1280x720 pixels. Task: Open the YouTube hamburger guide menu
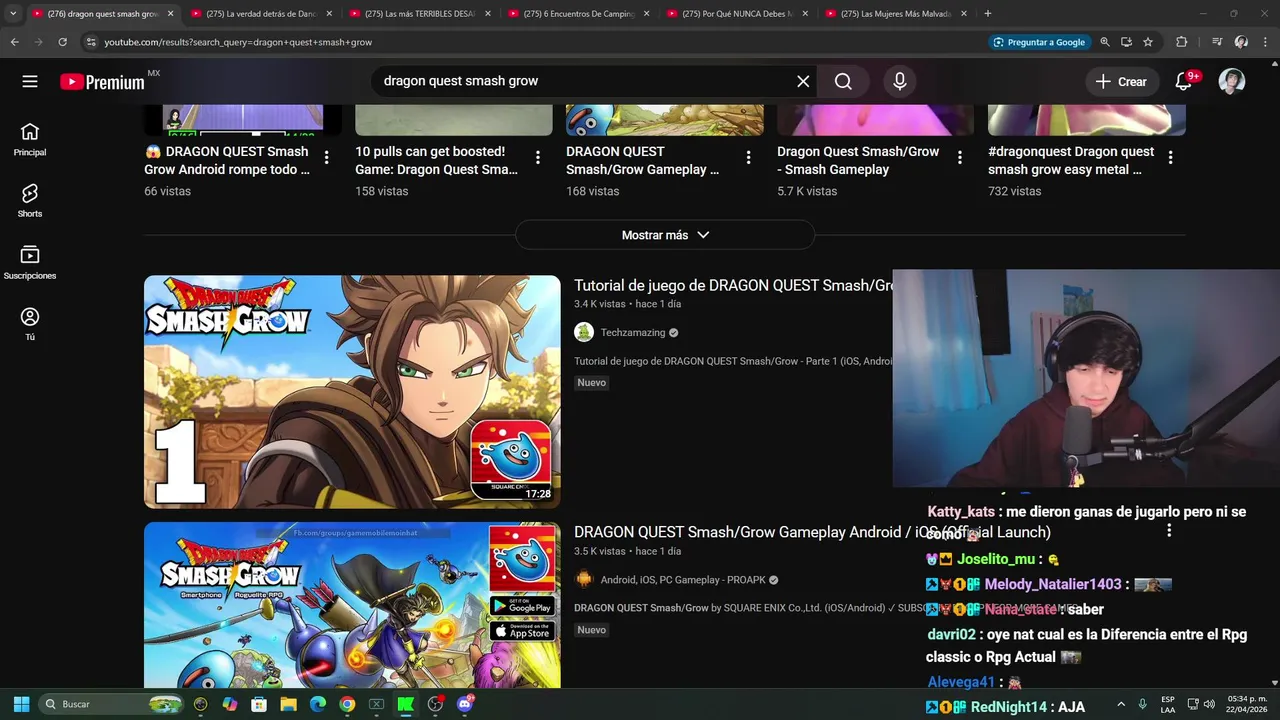[x=30, y=81]
